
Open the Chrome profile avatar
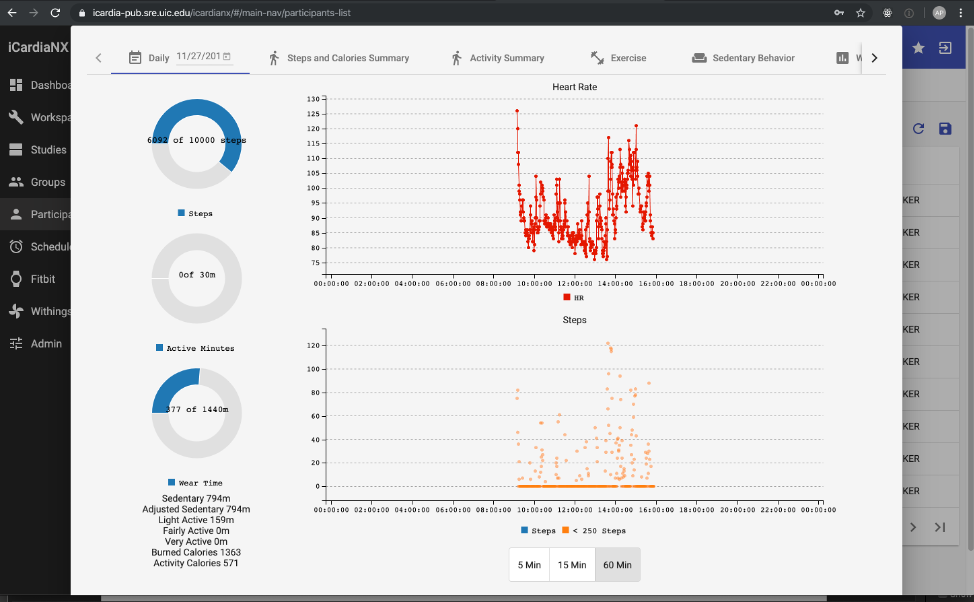pos(939,12)
